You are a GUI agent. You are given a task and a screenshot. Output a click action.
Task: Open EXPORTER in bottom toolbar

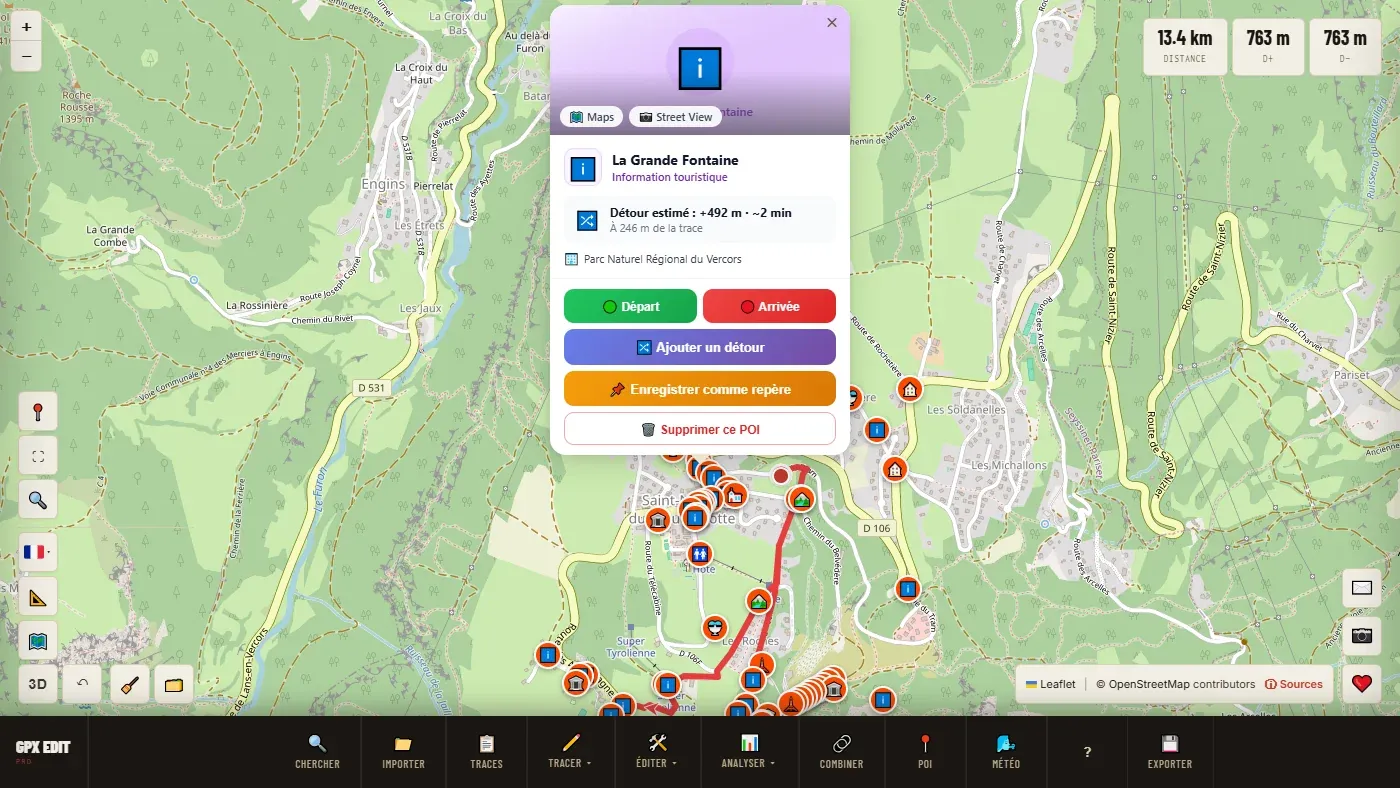point(1170,752)
